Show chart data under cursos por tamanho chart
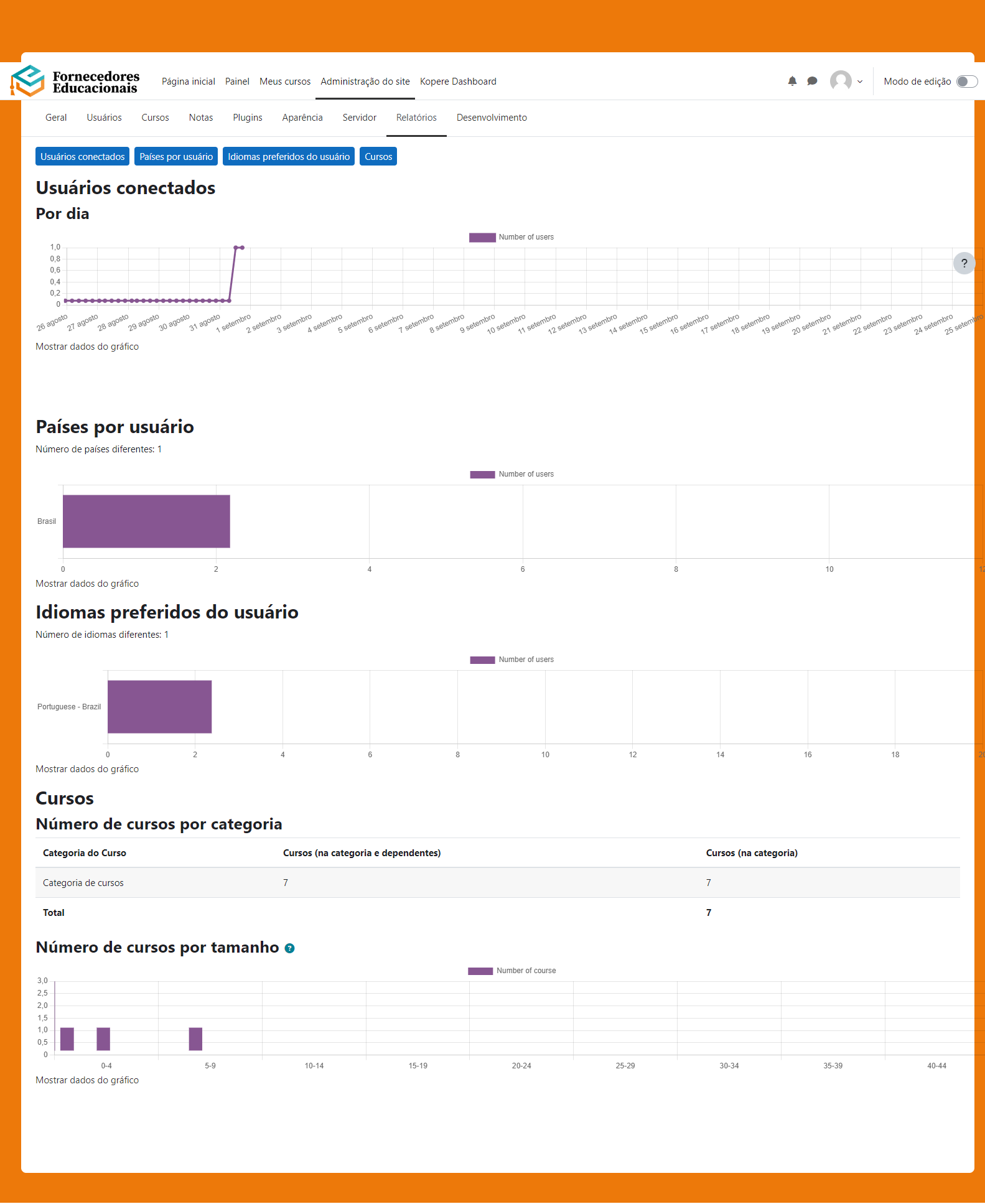 87,1080
